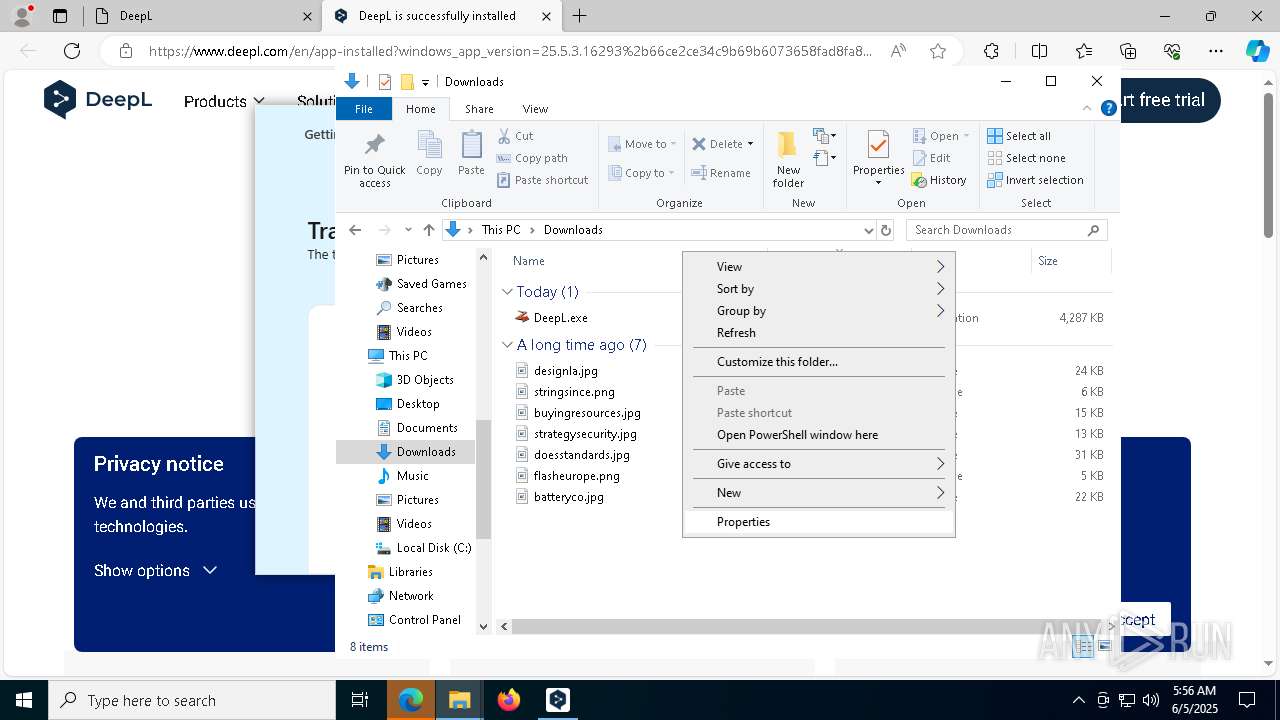Expand Show options in privacy notice
The image size is (1280, 720).
pyautogui.click(x=155, y=570)
